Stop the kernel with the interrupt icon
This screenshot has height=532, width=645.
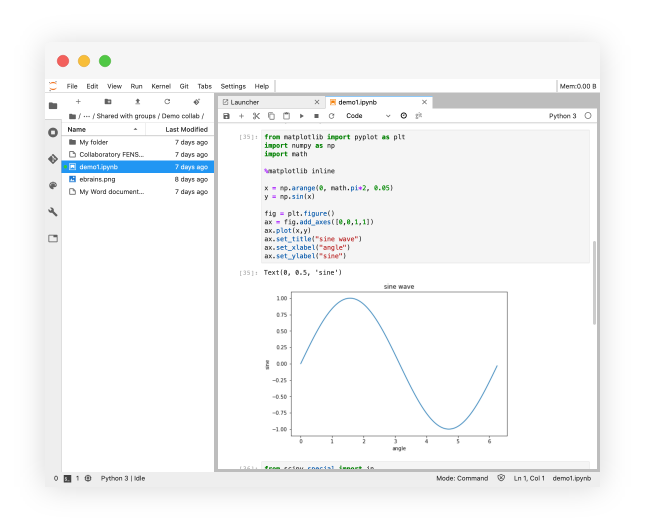pos(317,116)
